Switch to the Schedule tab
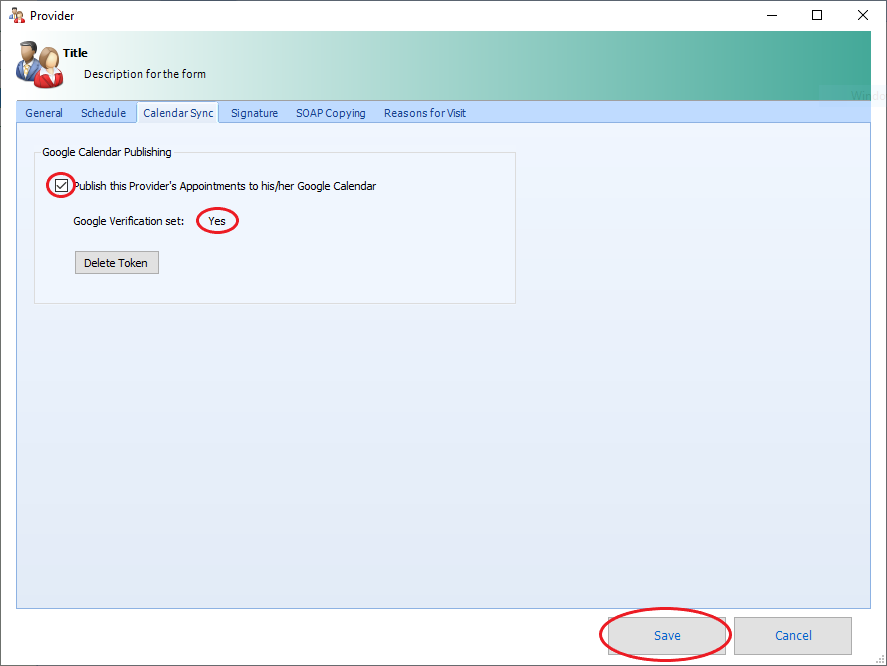Screen dimensions: 887x666 coord(103,113)
